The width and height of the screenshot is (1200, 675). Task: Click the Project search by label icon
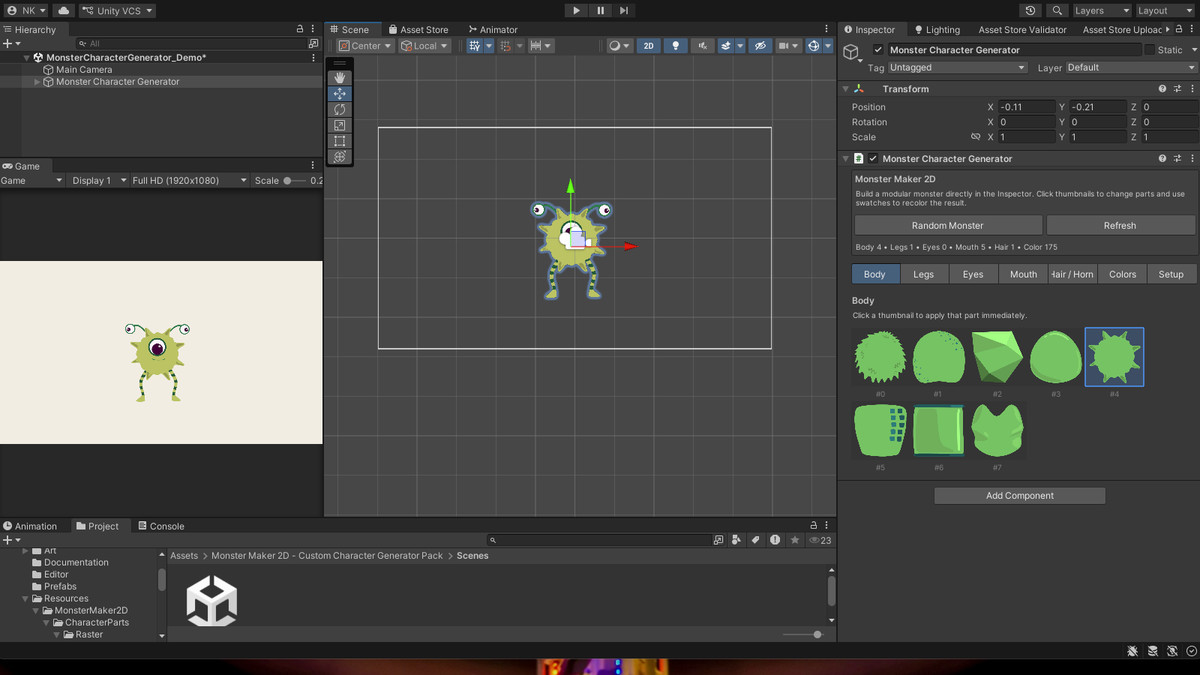756,540
